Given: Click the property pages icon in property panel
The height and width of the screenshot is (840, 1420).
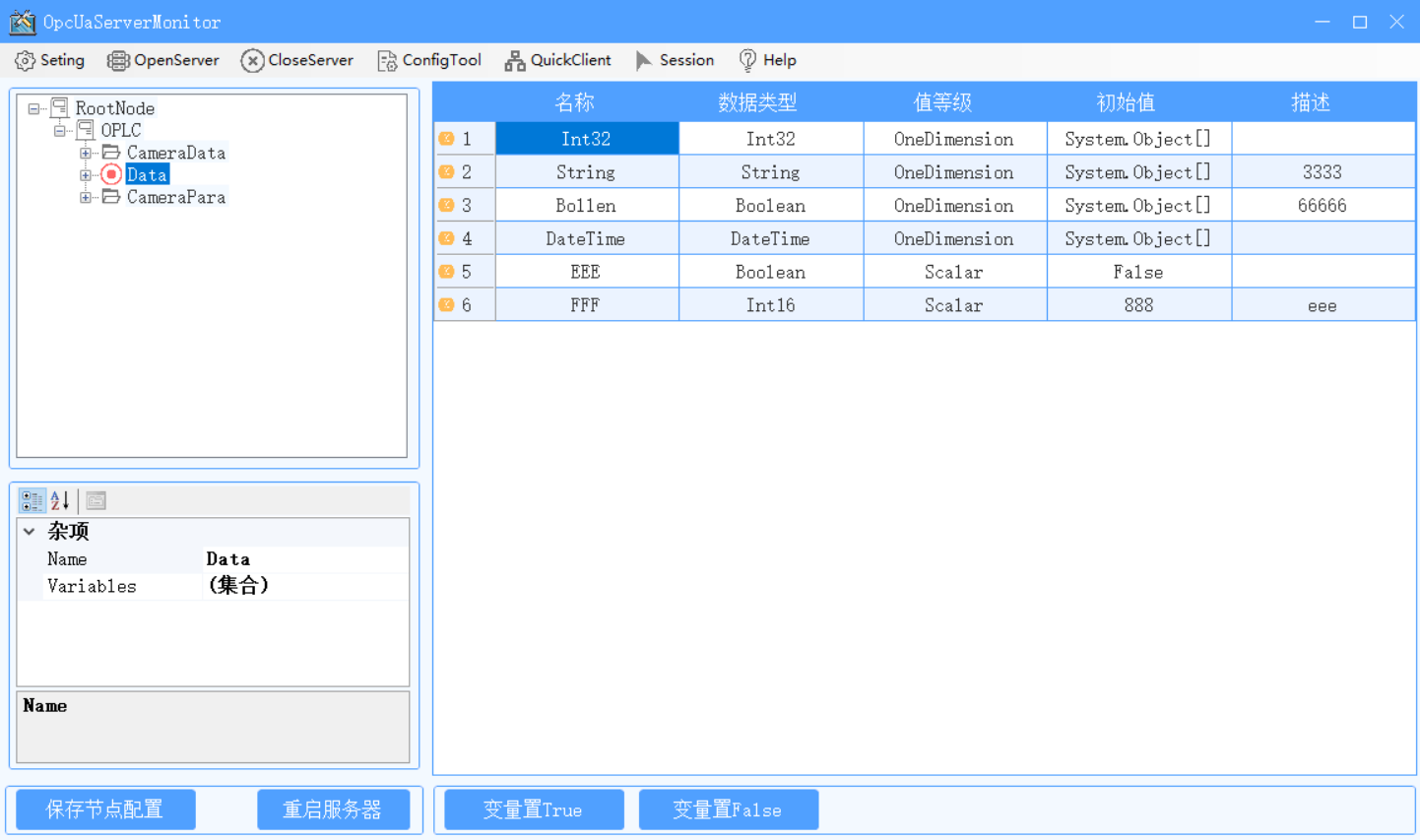Looking at the screenshot, I should click(x=96, y=500).
